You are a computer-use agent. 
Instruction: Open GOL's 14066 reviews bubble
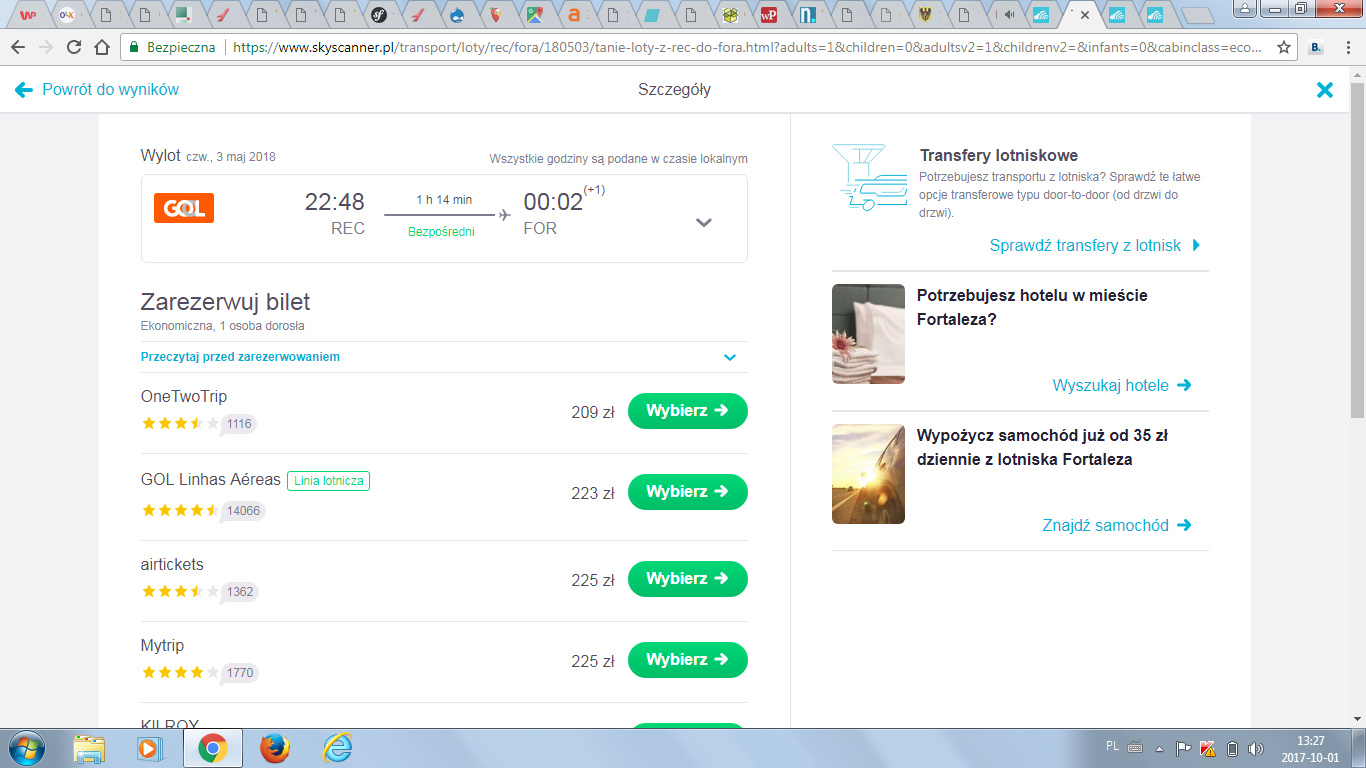click(x=243, y=511)
